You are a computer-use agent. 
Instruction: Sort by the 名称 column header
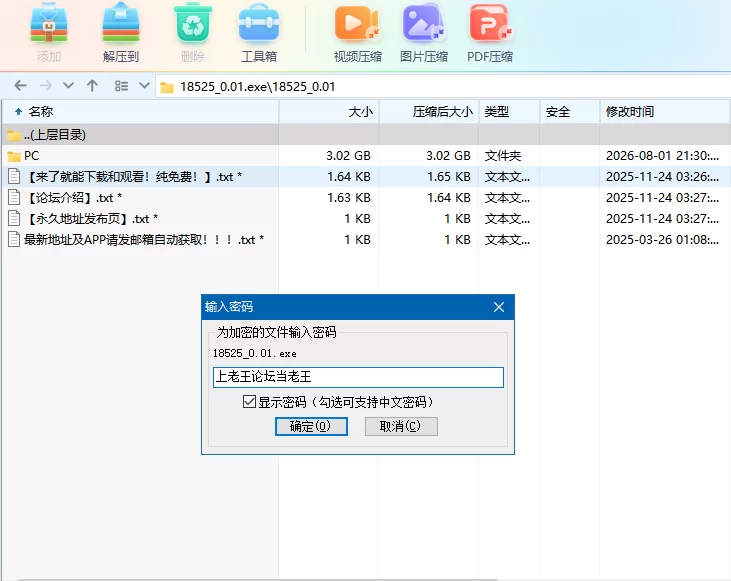pos(140,112)
